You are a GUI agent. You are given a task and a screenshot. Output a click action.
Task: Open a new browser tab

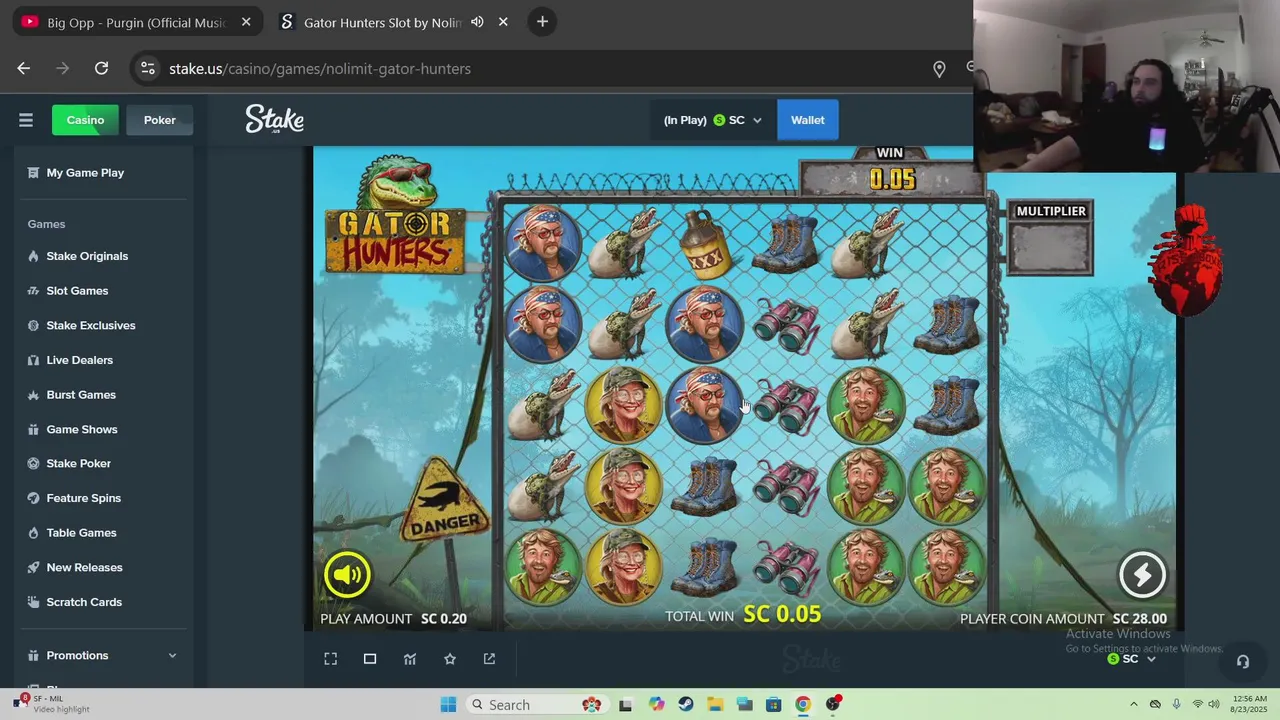(x=542, y=21)
